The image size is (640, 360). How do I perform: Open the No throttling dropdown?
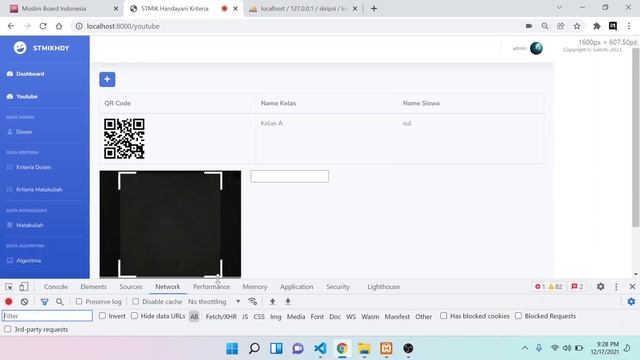[x=214, y=302]
